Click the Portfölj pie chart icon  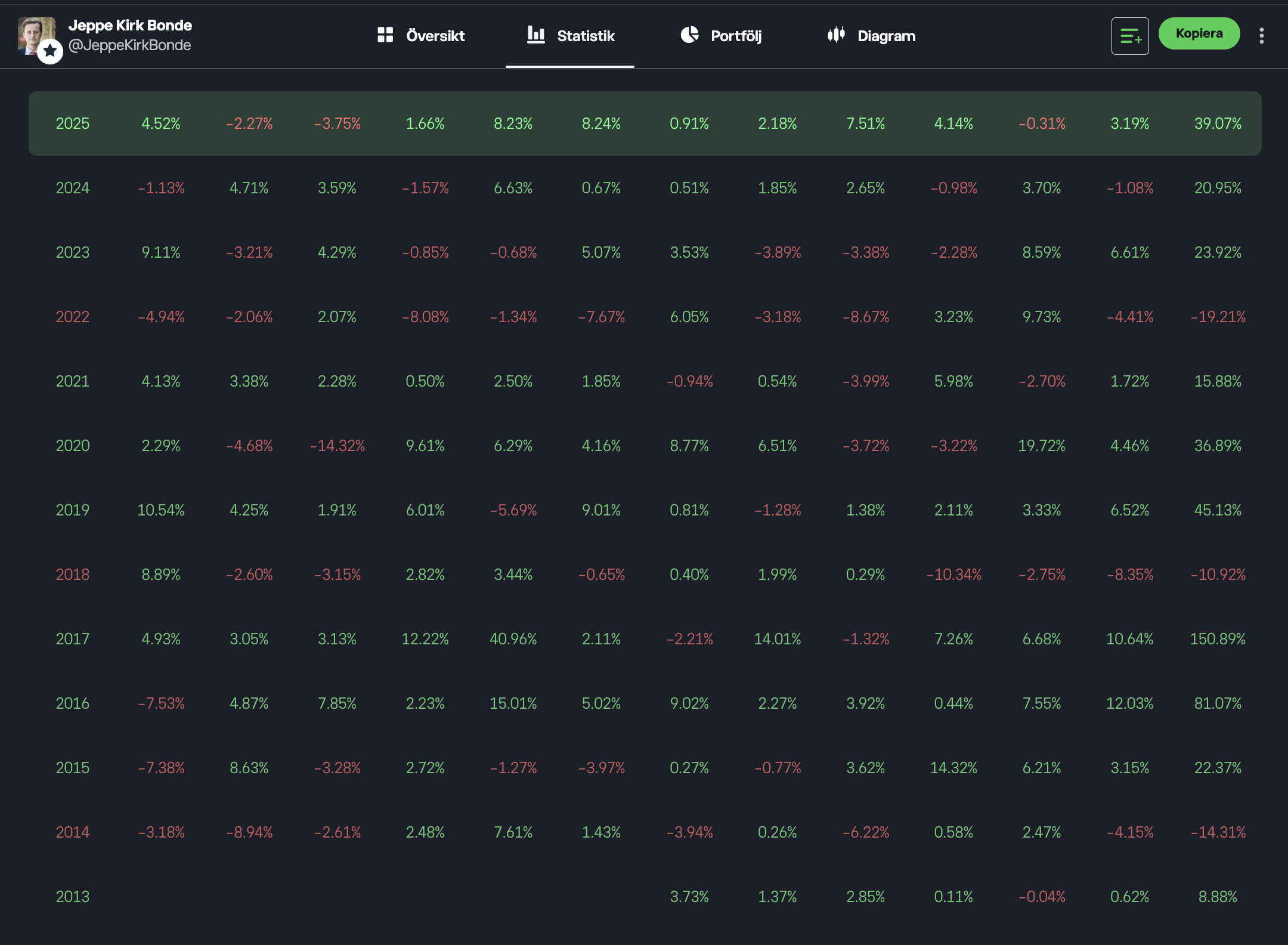(x=689, y=35)
